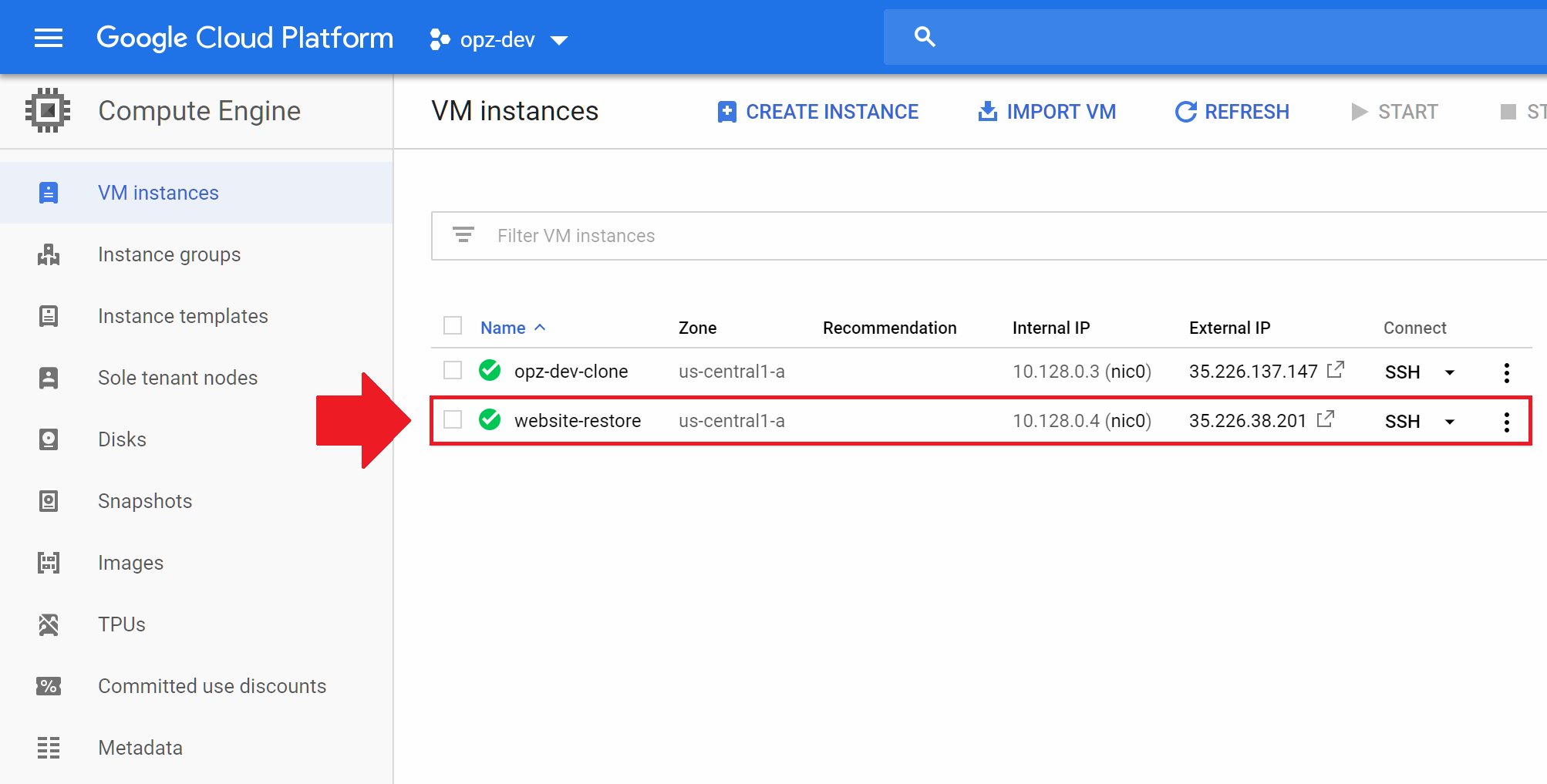Open Images in the sidebar
The width and height of the screenshot is (1547, 784).
click(131, 563)
